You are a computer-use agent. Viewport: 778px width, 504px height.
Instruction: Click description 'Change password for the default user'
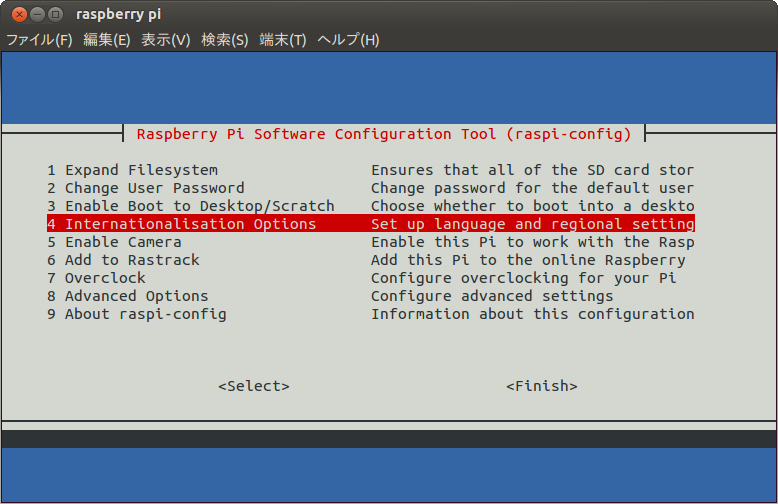click(x=532, y=188)
